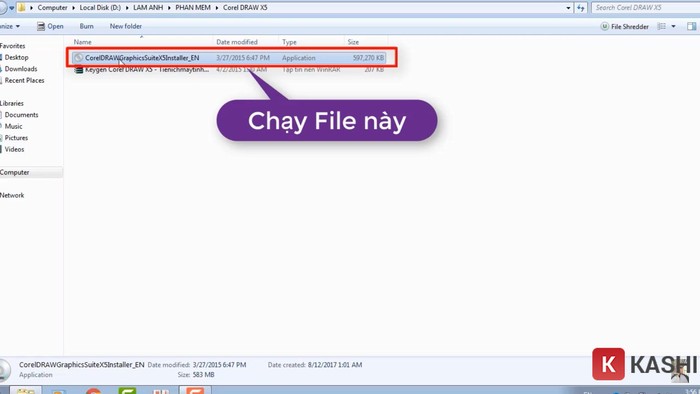This screenshot has height=394, width=700.
Task: Click the large disc icon in details pane
Action: (x=4, y=370)
